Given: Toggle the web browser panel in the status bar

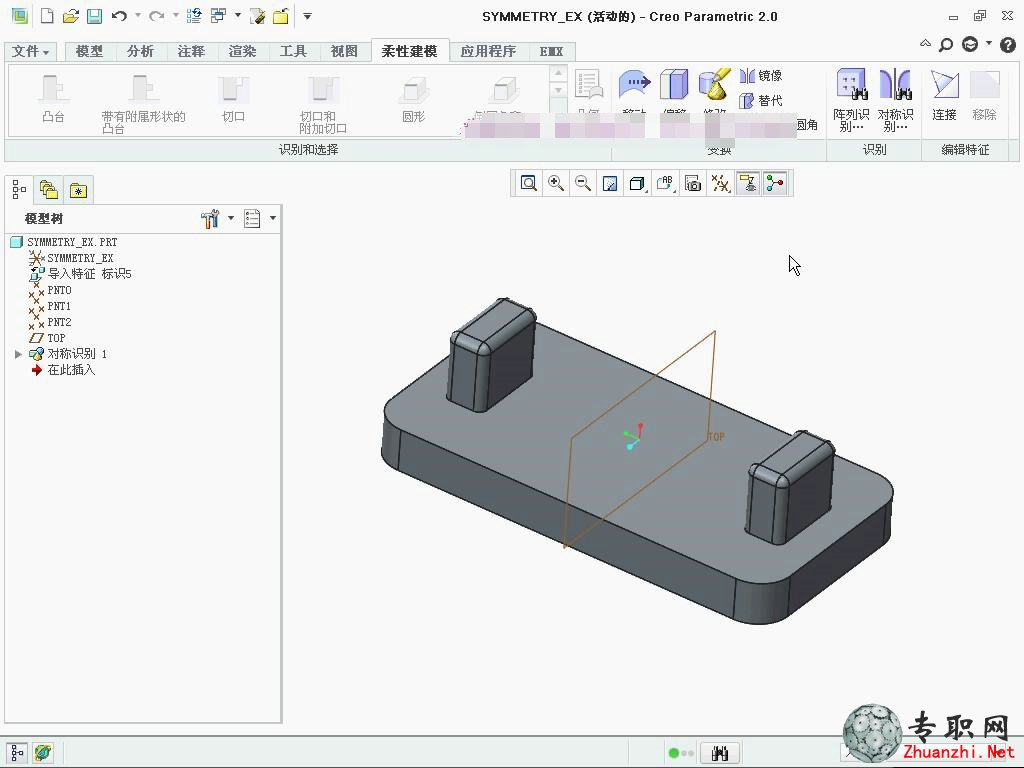Looking at the screenshot, I should pyautogui.click(x=43, y=753).
